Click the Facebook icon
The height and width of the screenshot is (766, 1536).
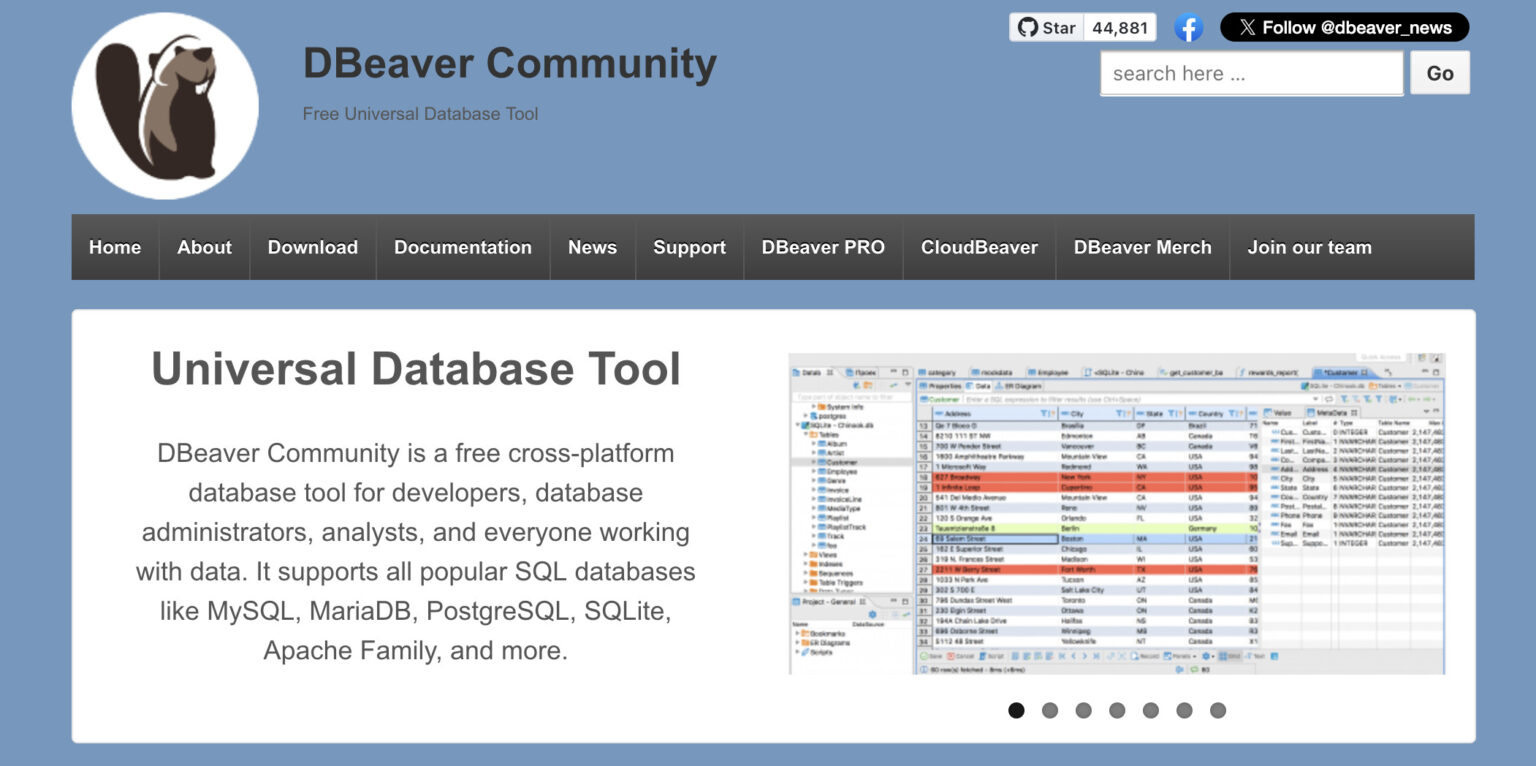pos(1189,27)
